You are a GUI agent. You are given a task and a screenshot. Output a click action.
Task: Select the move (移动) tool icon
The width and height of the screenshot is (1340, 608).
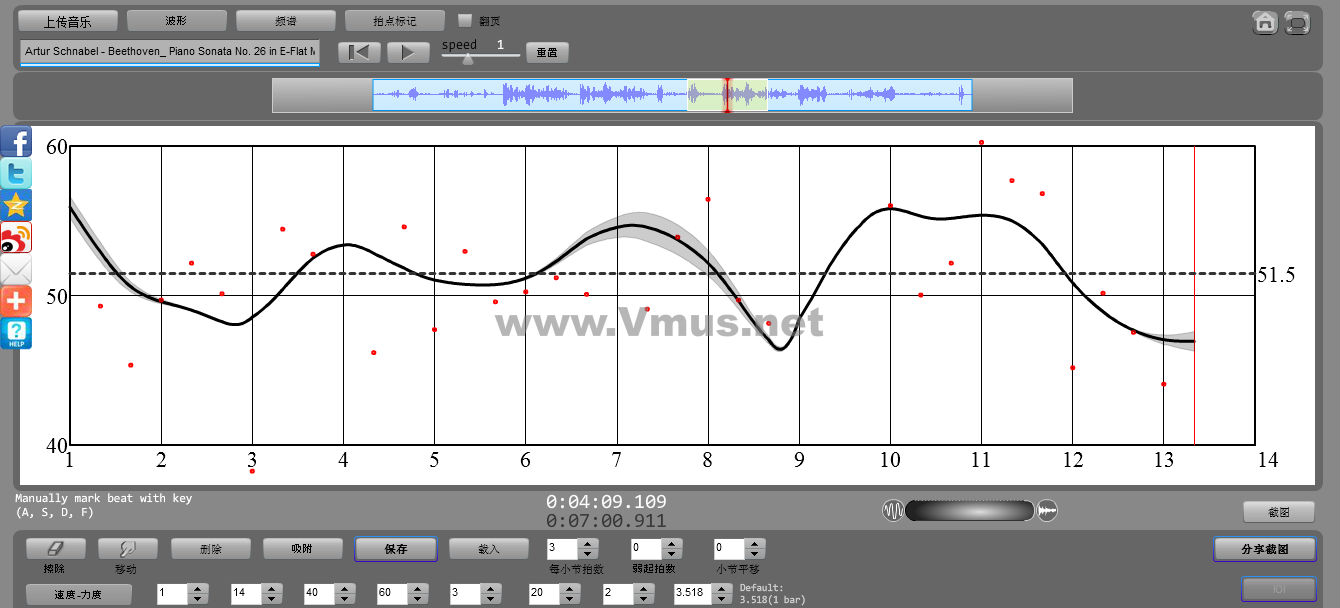(x=127, y=548)
